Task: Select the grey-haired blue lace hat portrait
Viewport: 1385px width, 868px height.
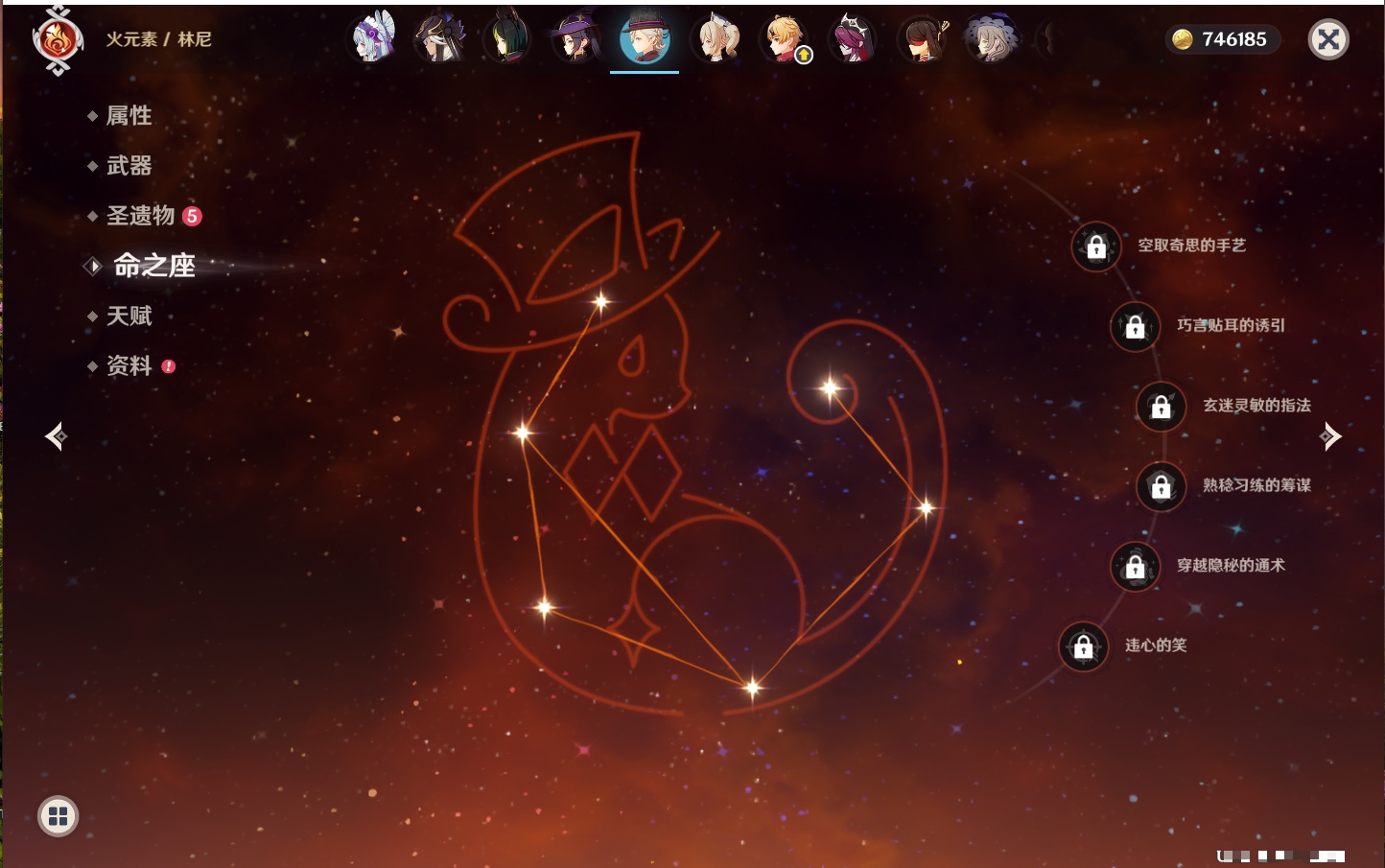Action: coord(990,38)
